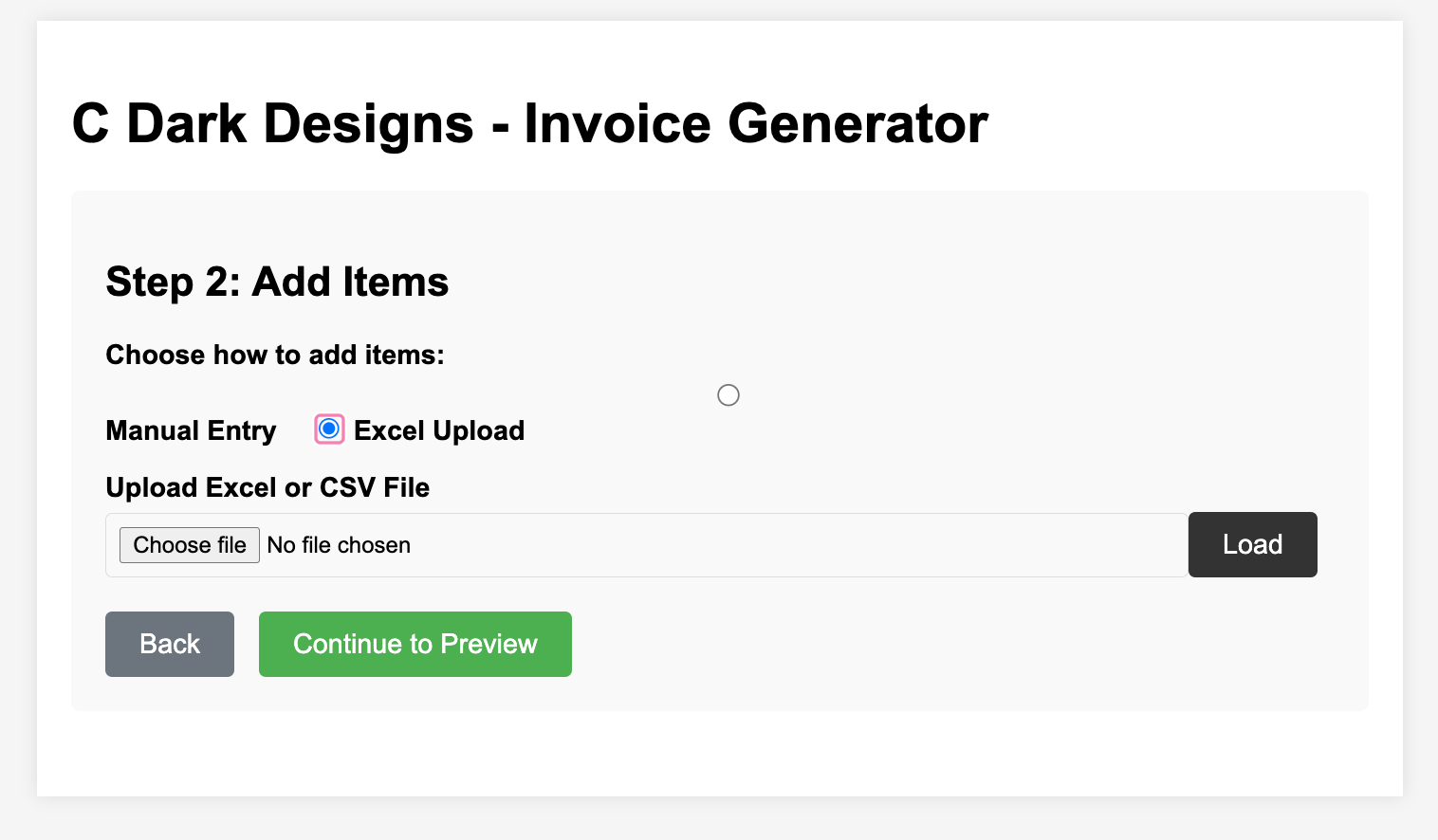
Task: Click the word 'Preview' on the green button
Action: (x=489, y=644)
